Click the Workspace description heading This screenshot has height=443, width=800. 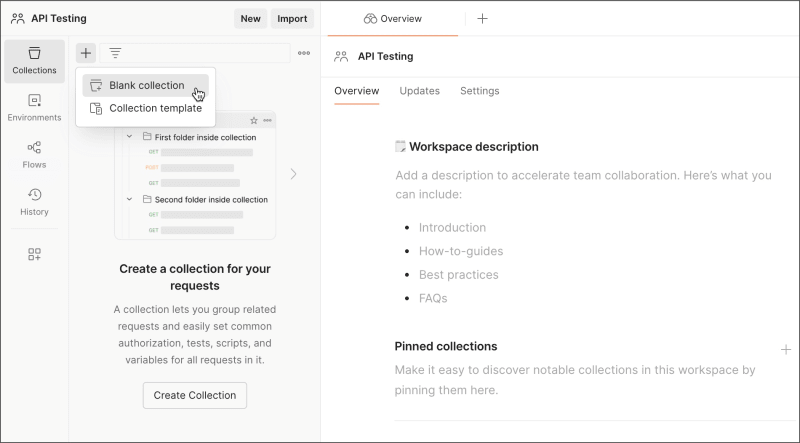[x=473, y=147]
